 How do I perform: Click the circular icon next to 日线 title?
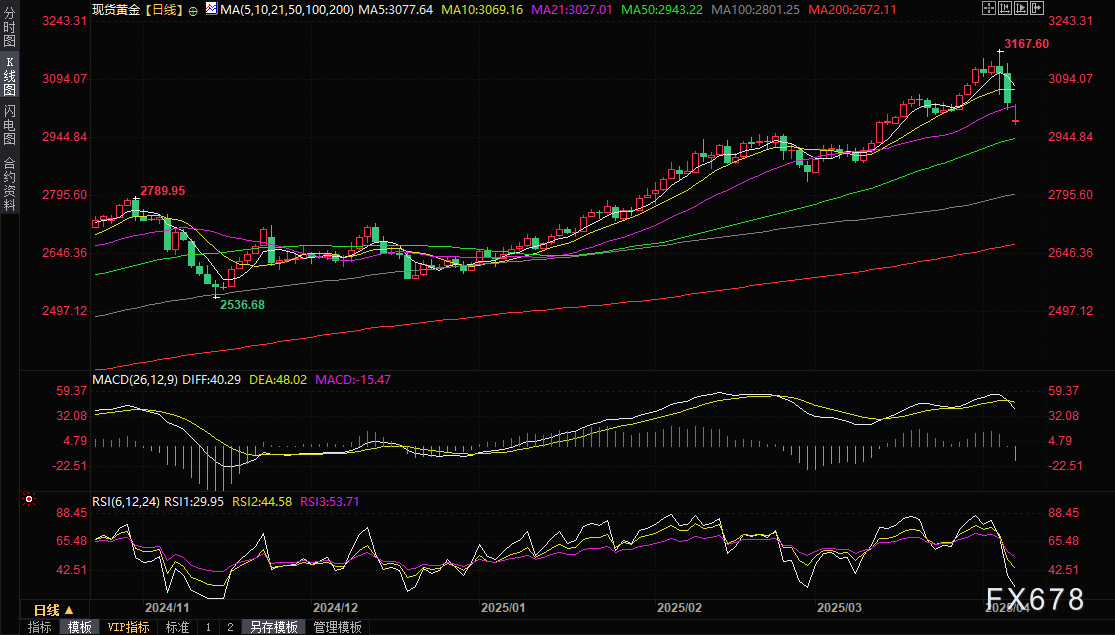(193, 11)
